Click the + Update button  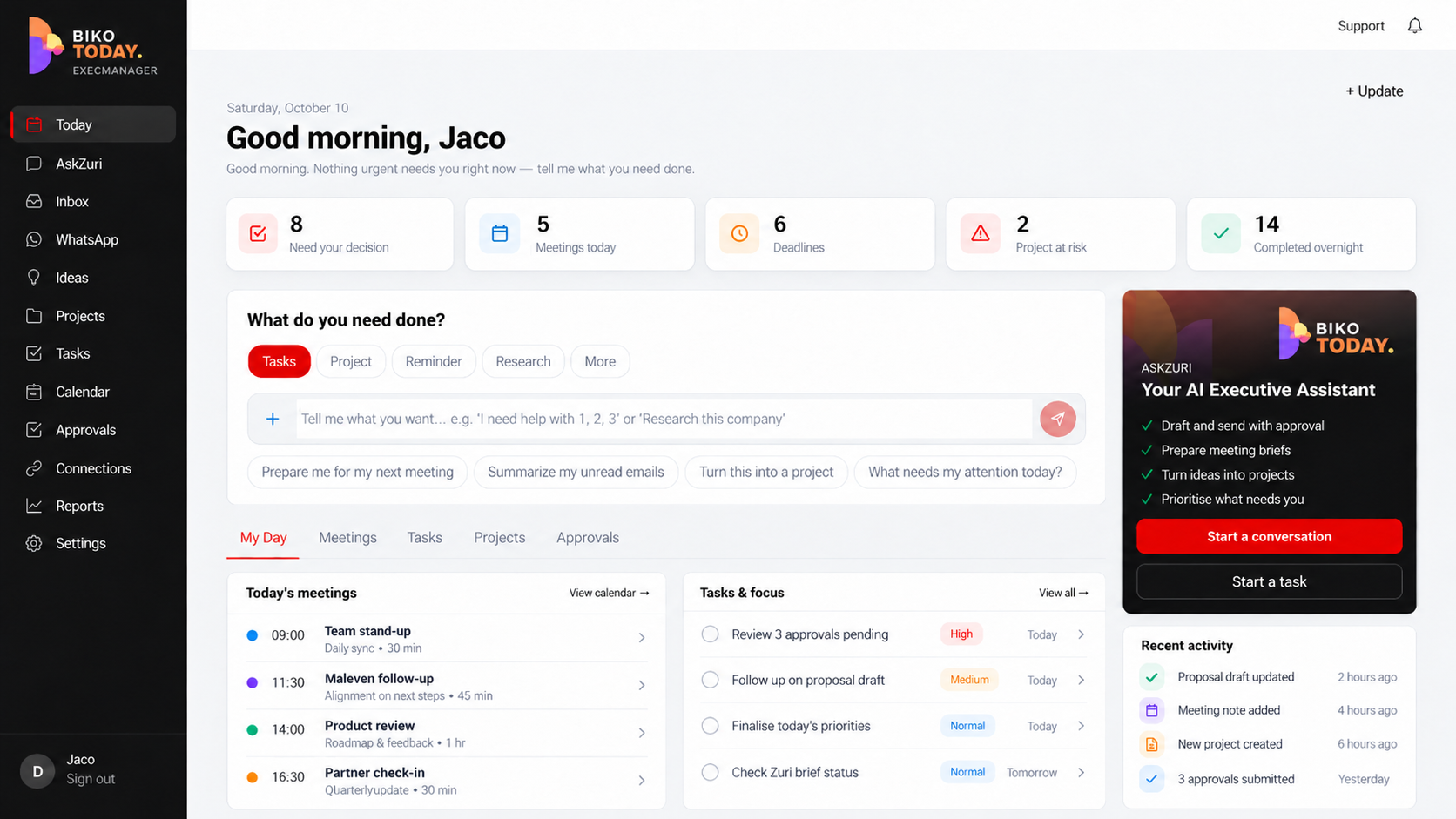click(1374, 91)
